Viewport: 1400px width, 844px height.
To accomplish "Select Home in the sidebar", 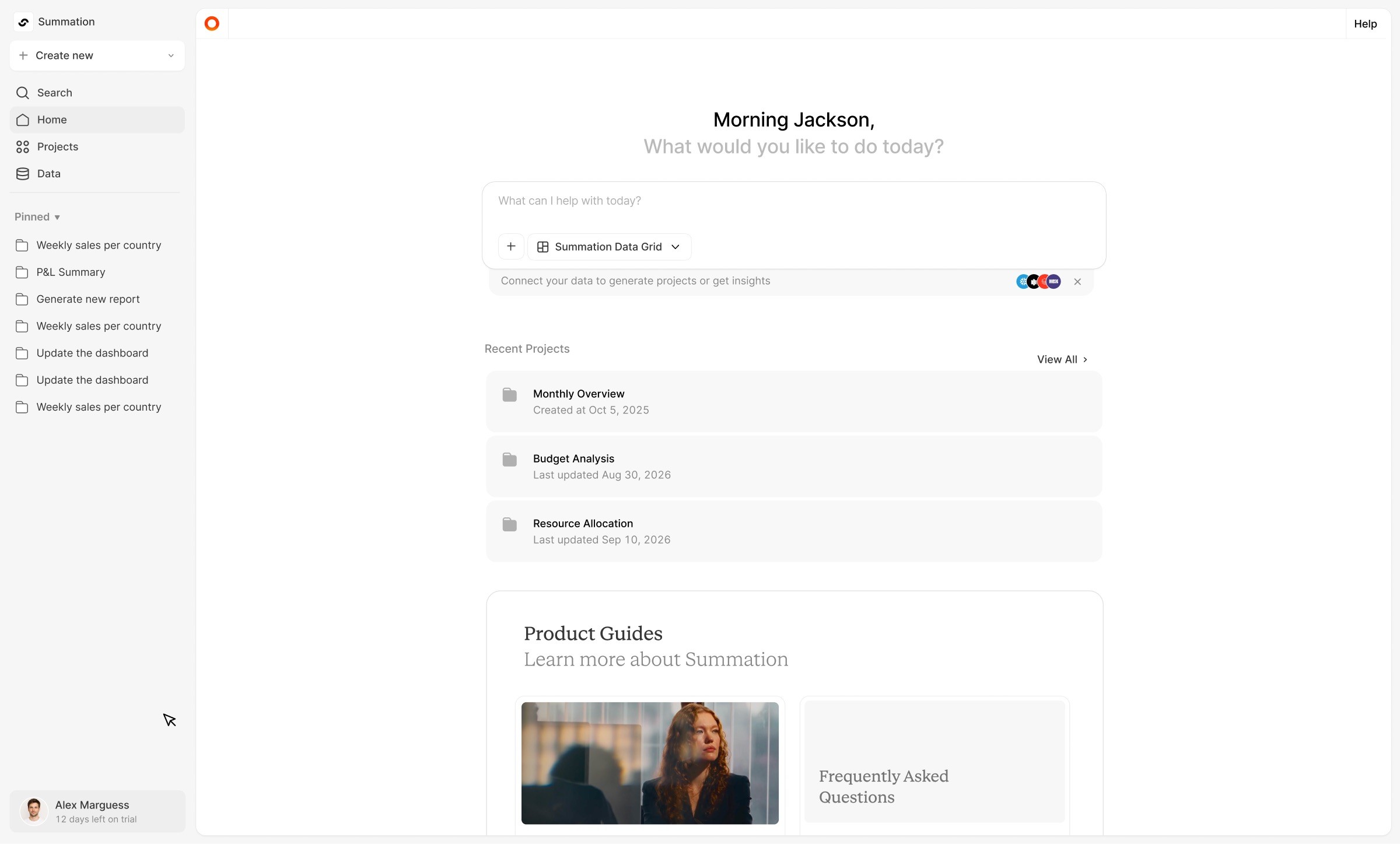I will tap(52, 120).
